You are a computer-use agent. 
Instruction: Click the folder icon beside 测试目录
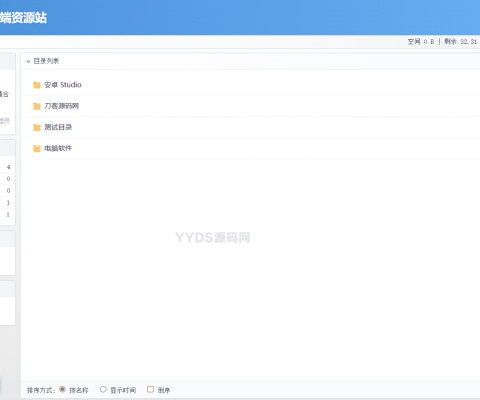tap(37, 127)
